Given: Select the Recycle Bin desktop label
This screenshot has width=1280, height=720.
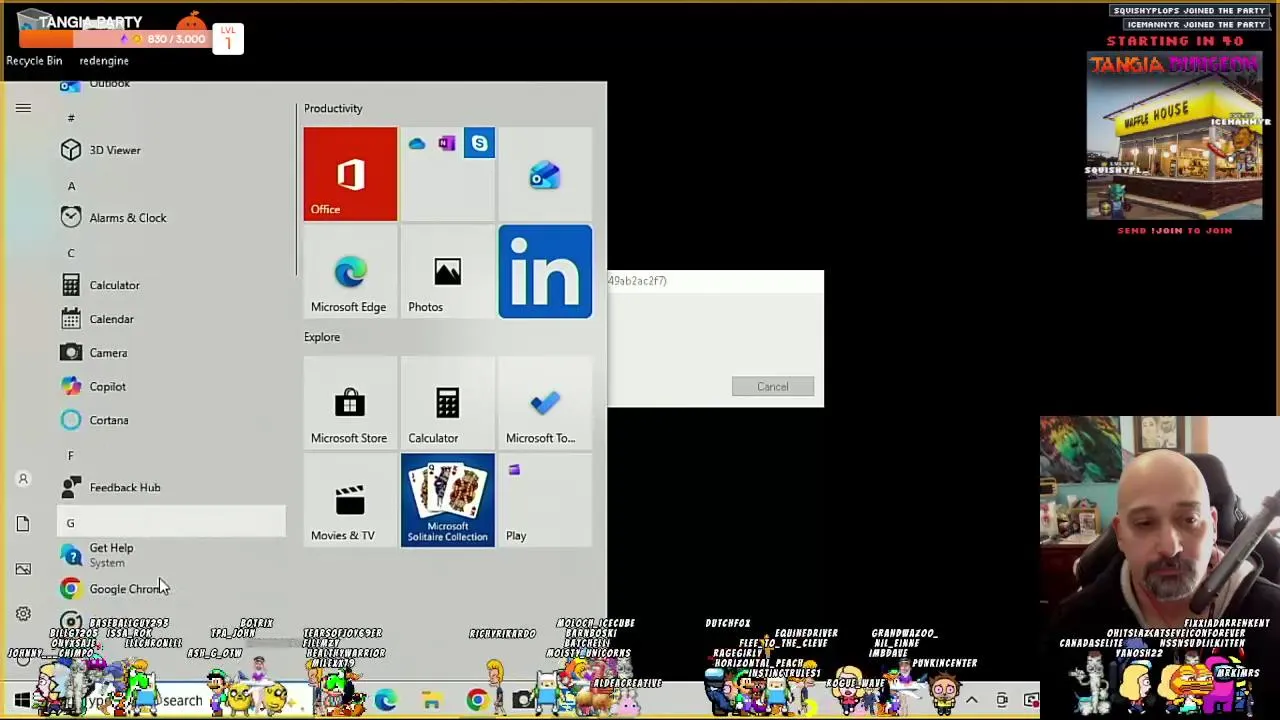Looking at the screenshot, I should click(x=34, y=60).
